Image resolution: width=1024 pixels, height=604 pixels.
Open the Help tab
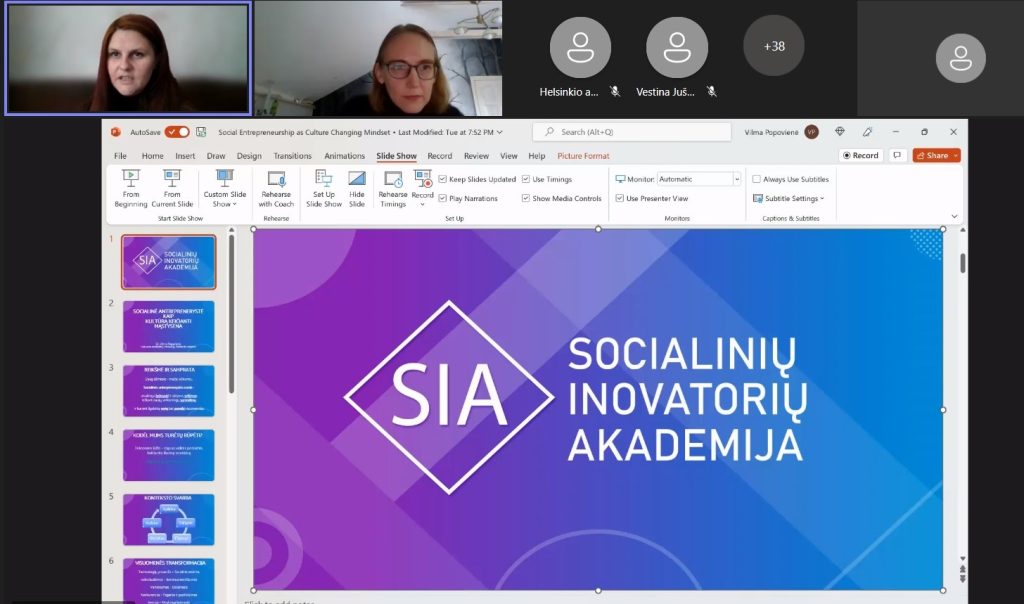coord(537,156)
